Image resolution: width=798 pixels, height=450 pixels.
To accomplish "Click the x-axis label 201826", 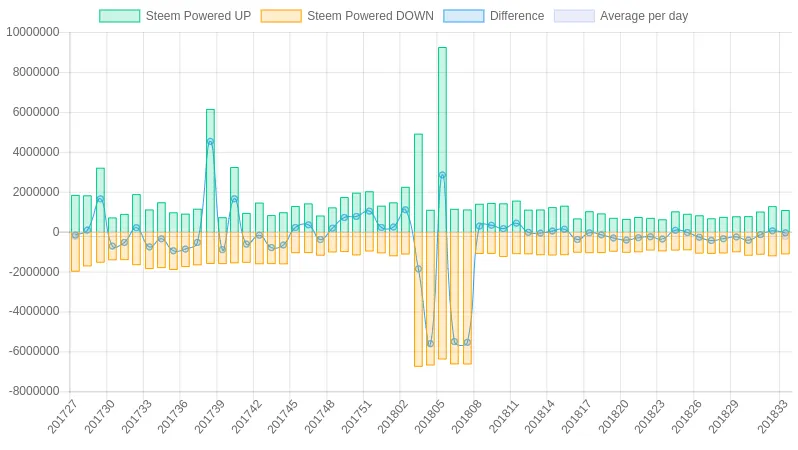I will (687, 416).
